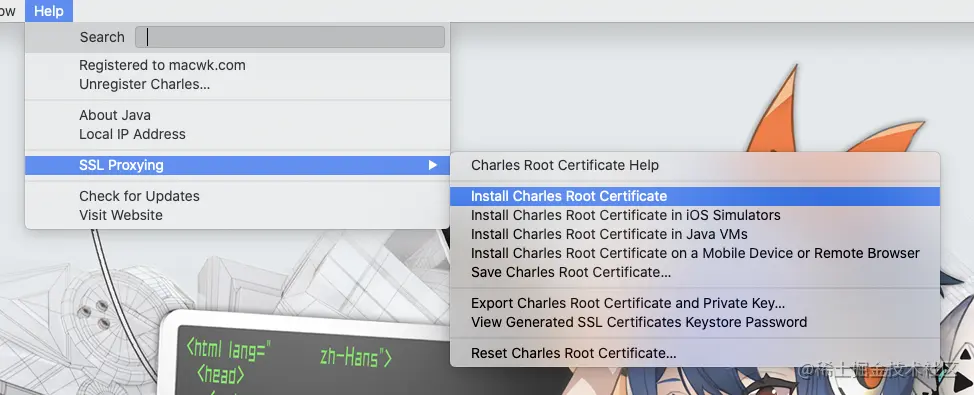Choose Visit Website menu item

(x=237, y=216)
